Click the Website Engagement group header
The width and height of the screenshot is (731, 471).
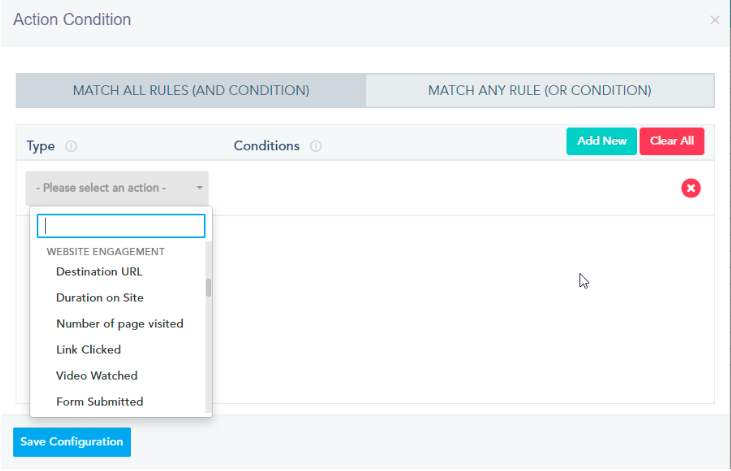106,252
